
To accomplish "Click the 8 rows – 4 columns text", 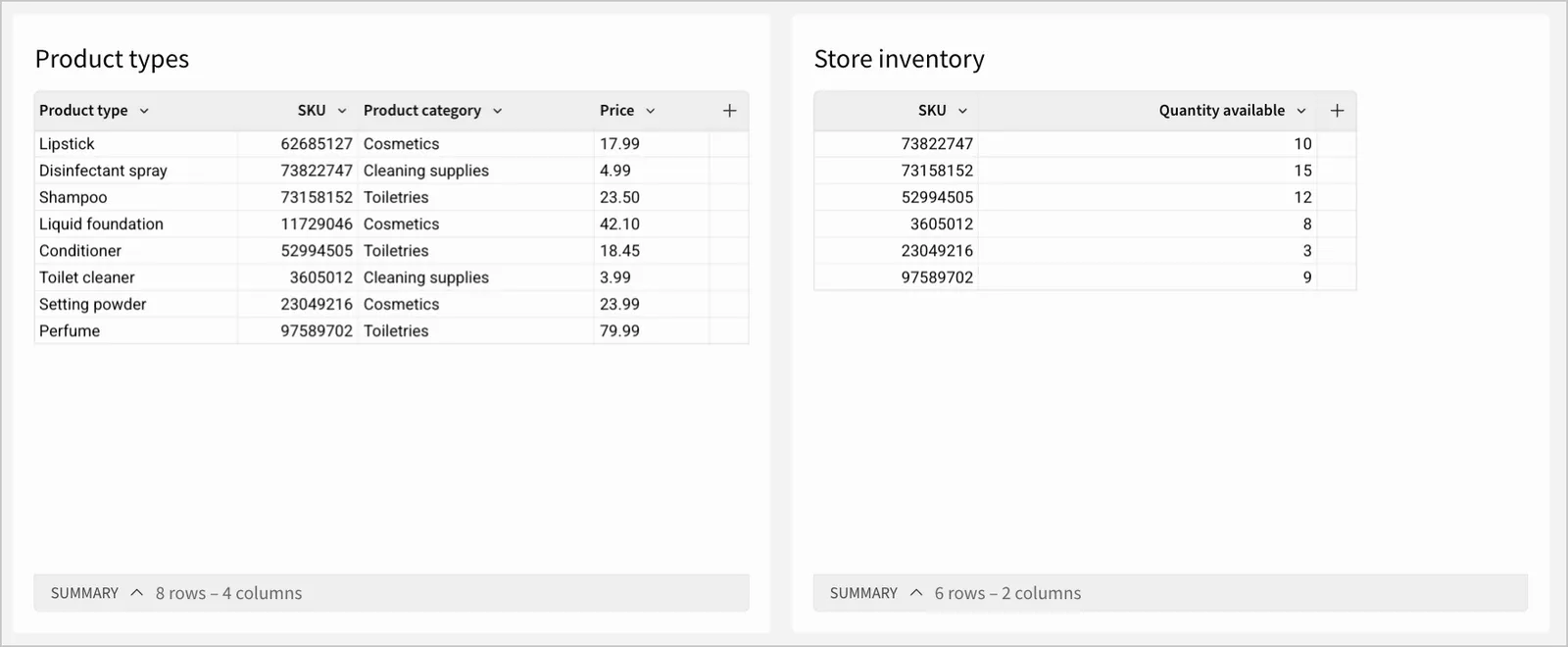I will point(228,593).
